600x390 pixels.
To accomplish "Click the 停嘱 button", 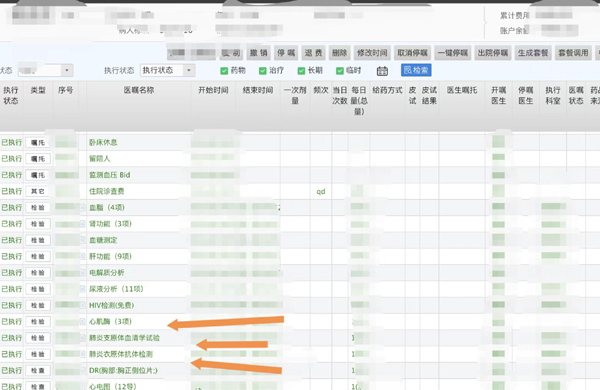I will tap(286, 53).
